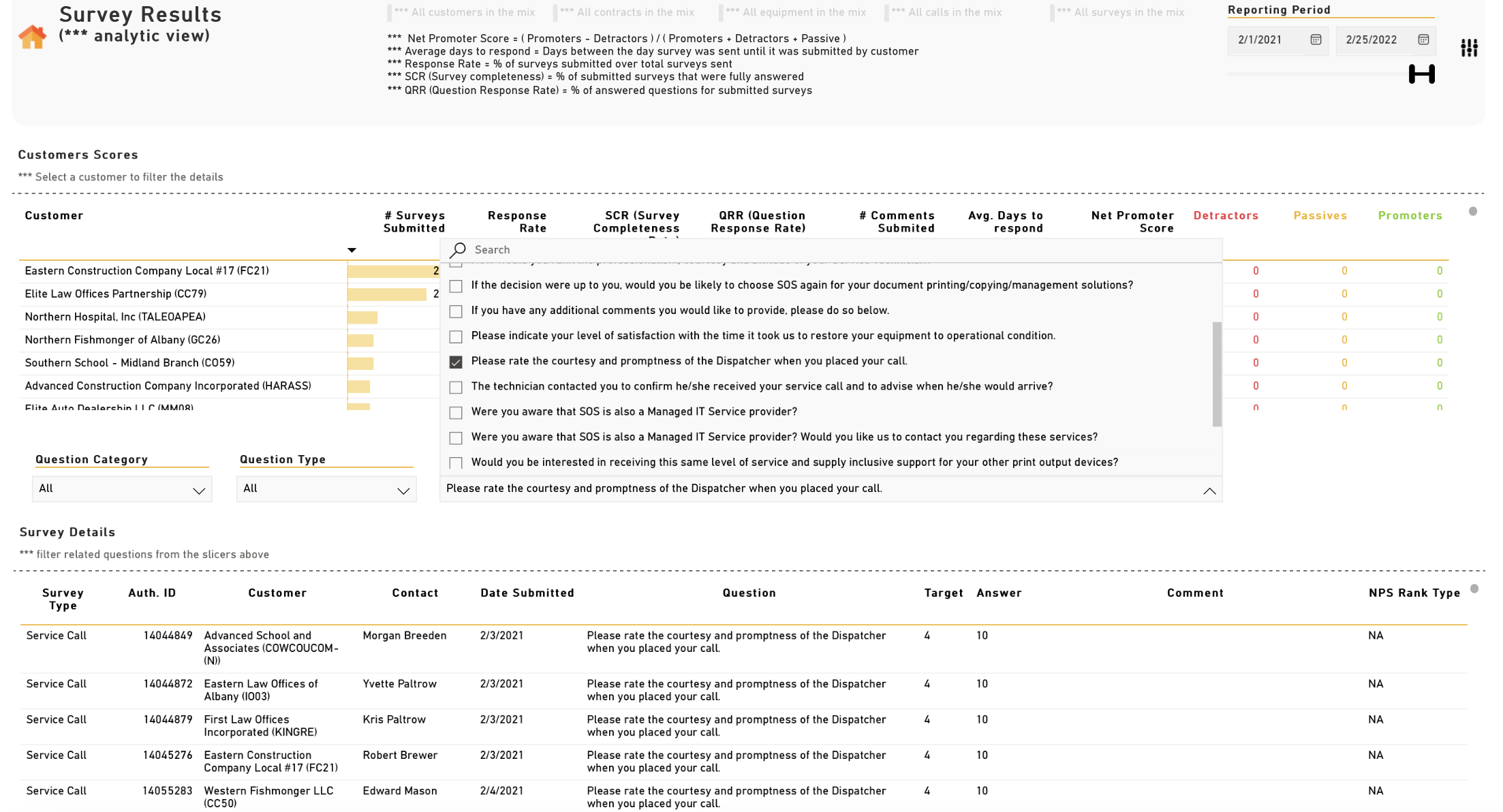This screenshot has width=1503, height=812.
Task: Open the end date calendar picker
Action: point(1423,40)
